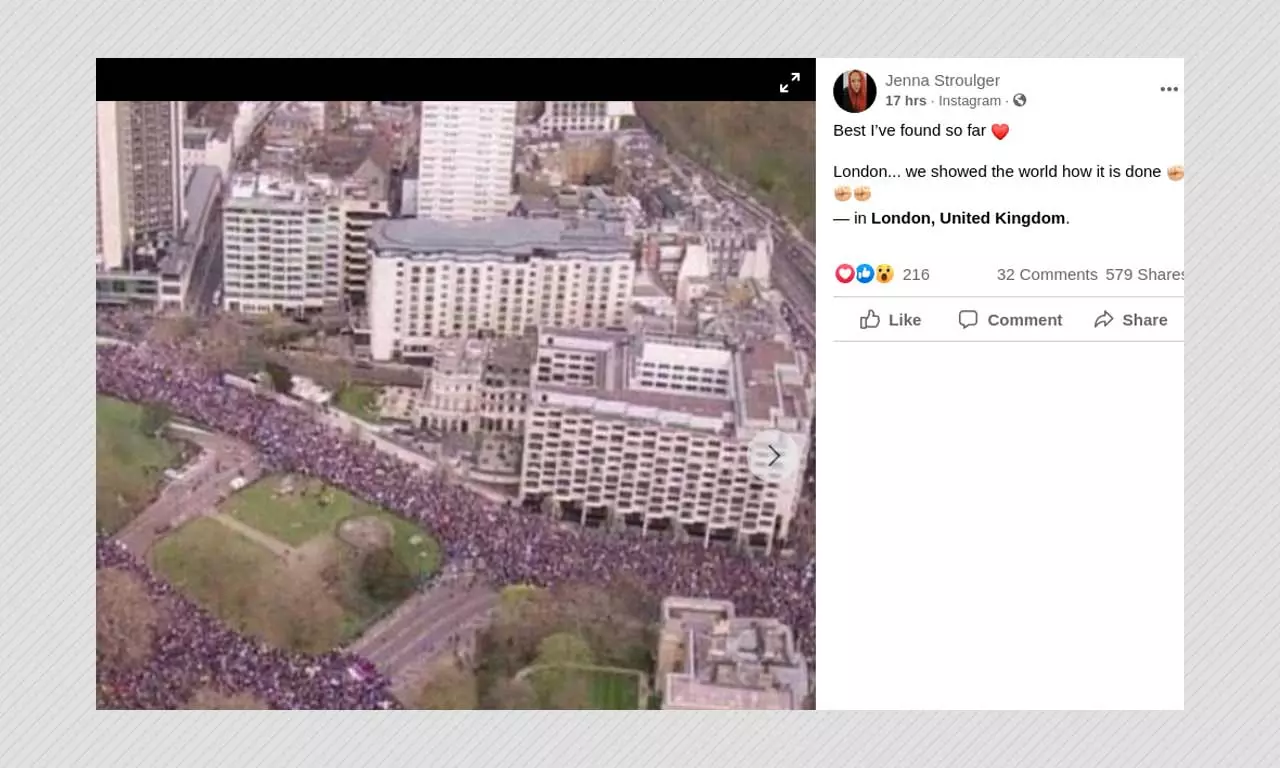Click the globe public privacy icon

(x=1019, y=100)
